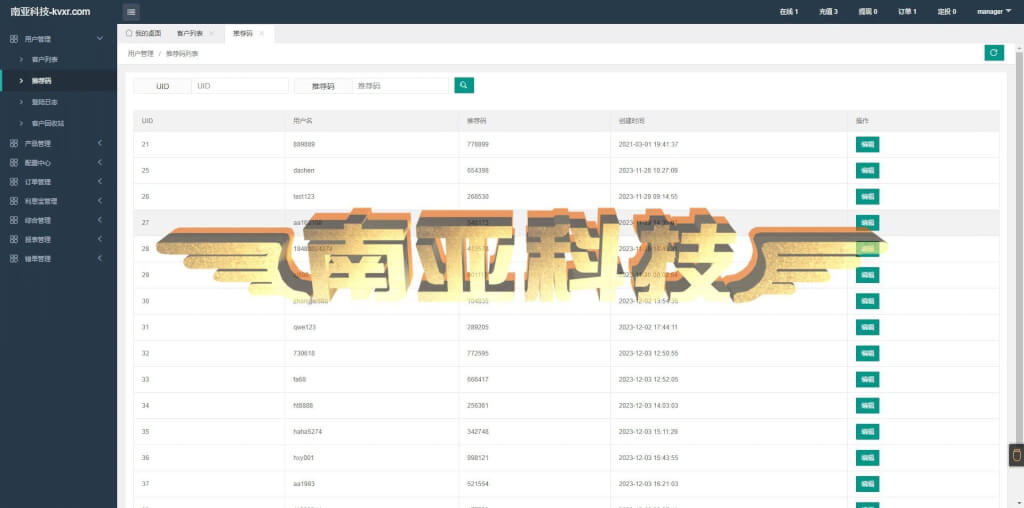Screen dimensions: 1024x508
Task: Click the grid icon beside 用户管理
Action: pyautogui.click(x=14, y=39)
